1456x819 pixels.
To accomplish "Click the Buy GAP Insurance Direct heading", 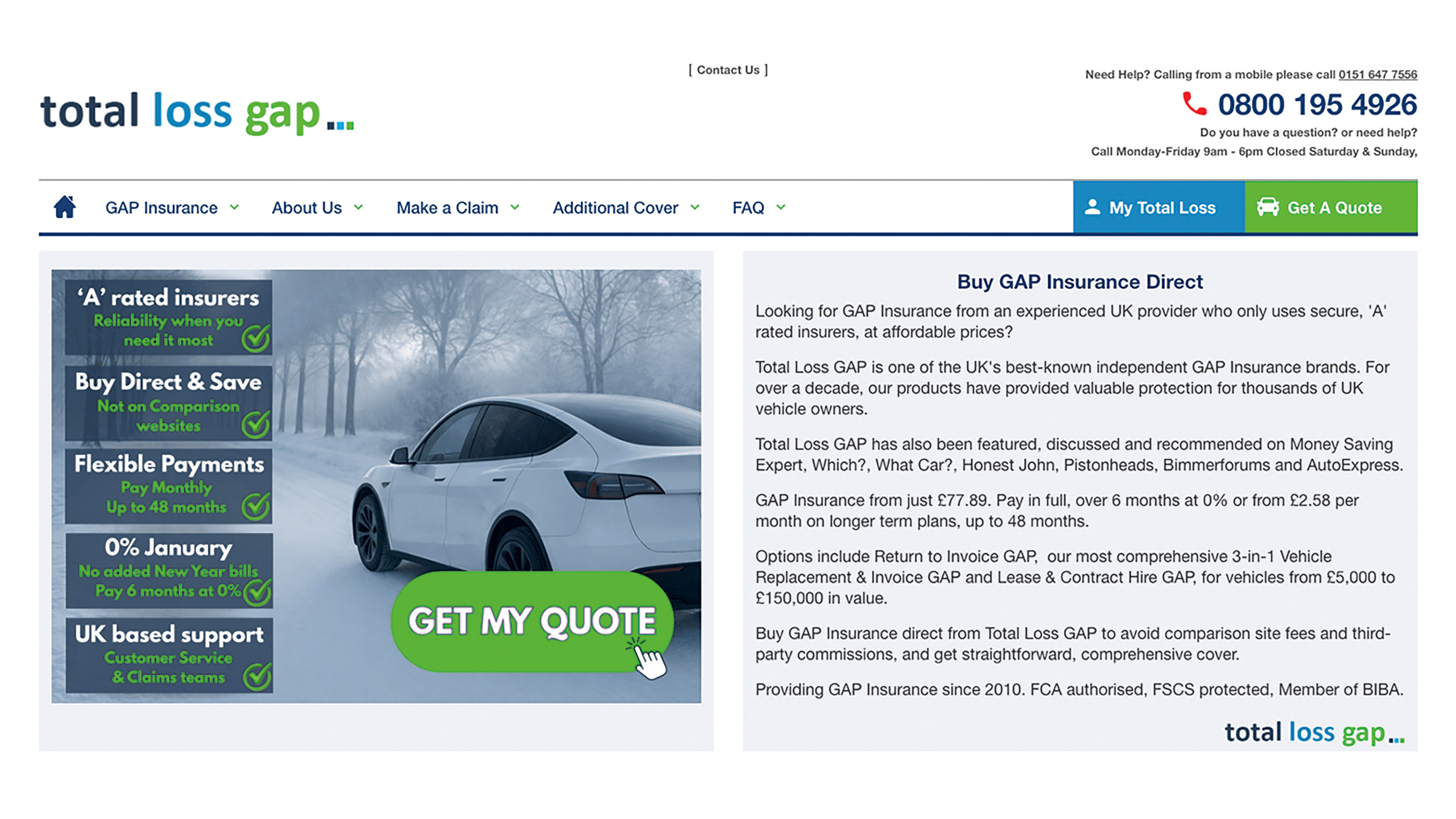I will [x=1080, y=282].
